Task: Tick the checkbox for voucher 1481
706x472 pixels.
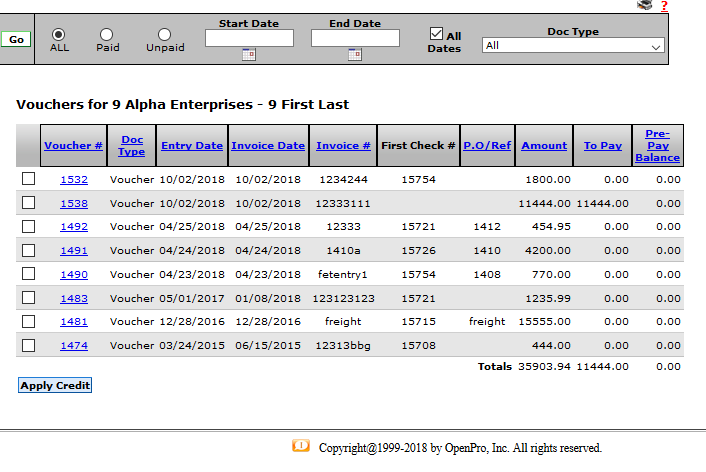Action: pyautogui.click(x=29, y=322)
